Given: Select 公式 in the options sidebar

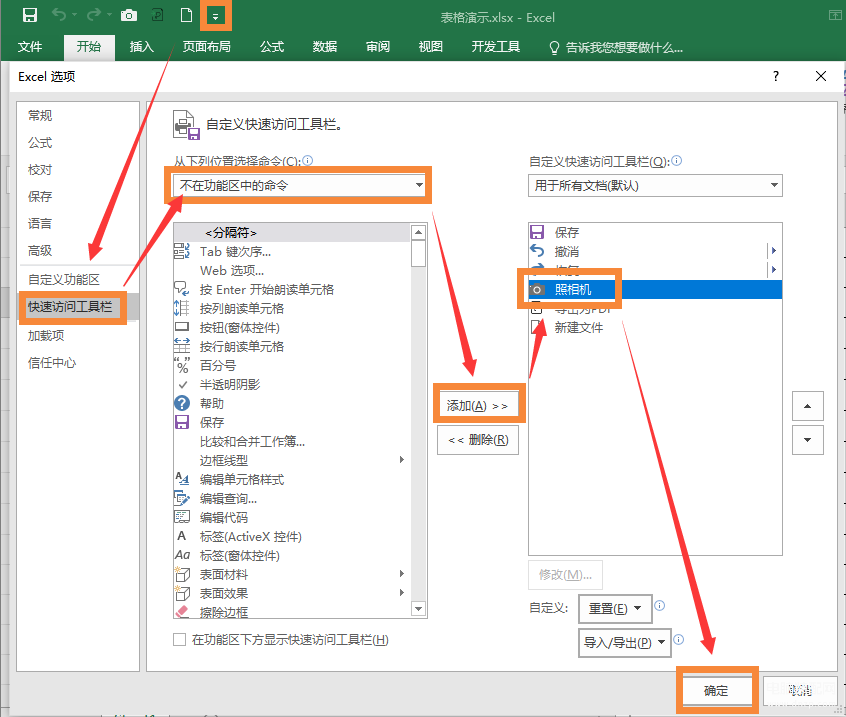Looking at the screenshot, I should click(x=40, y=143).
